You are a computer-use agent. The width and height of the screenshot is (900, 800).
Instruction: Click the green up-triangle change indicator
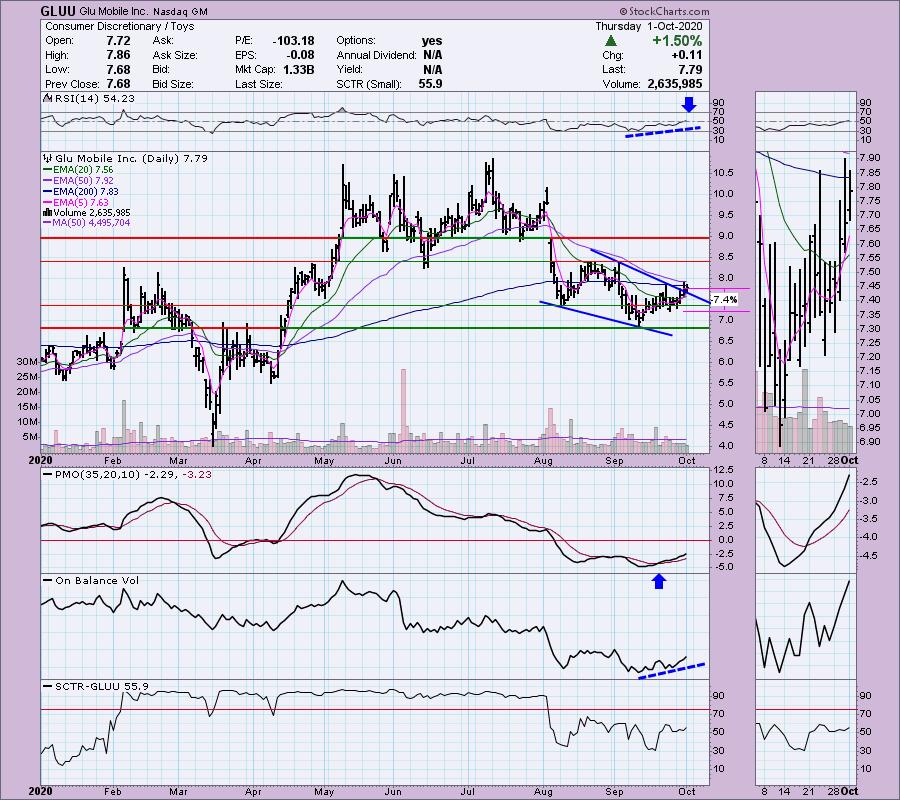[x=611, y=41]
